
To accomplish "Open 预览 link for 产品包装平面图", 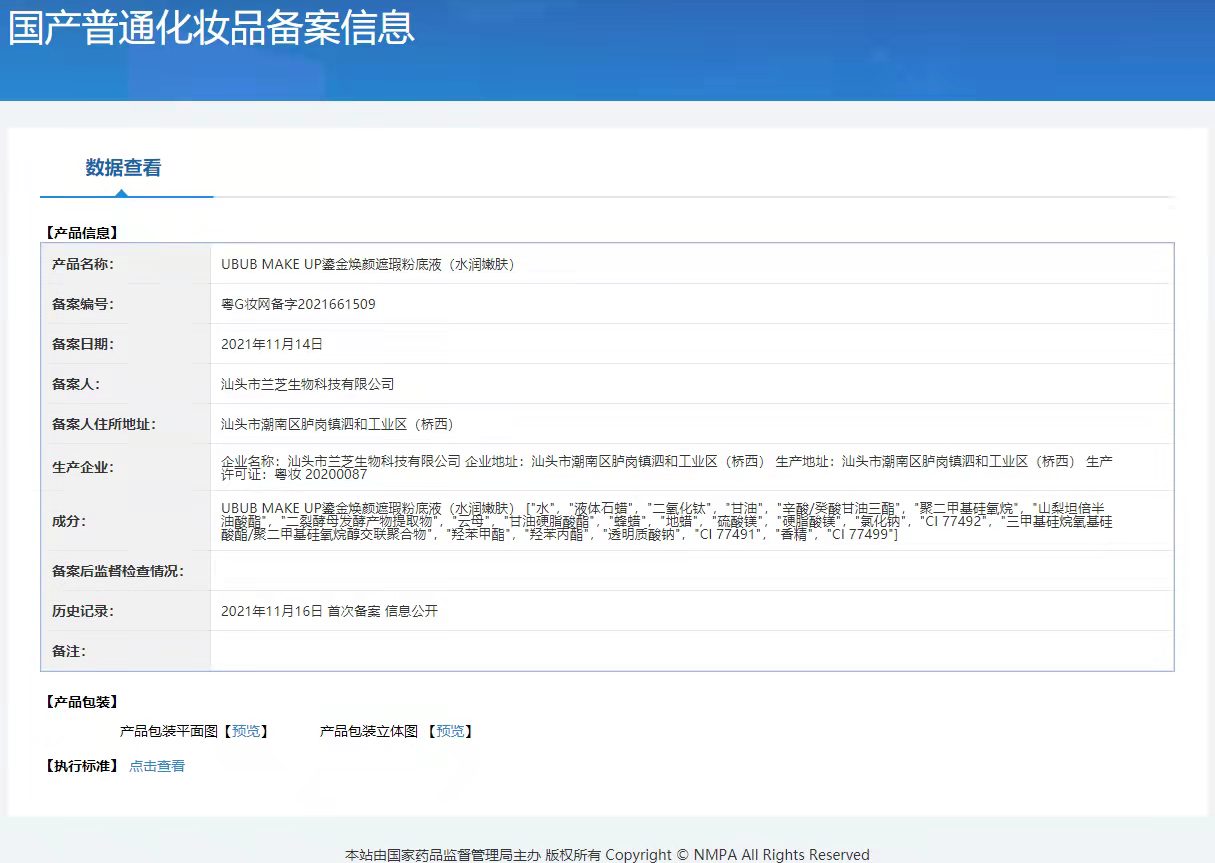I will [245, 731].
